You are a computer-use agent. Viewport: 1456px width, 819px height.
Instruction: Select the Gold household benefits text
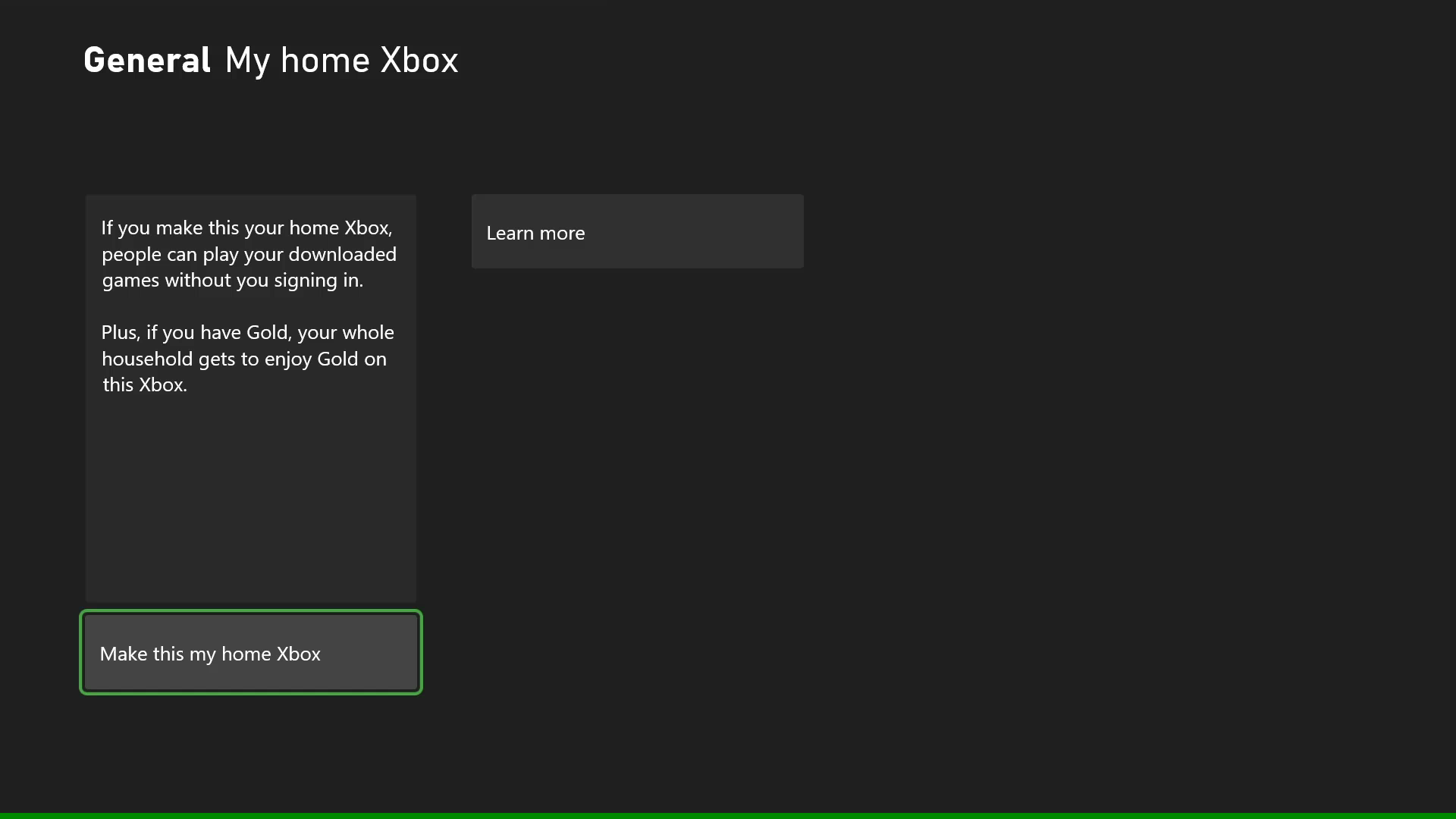click(248, 358)
